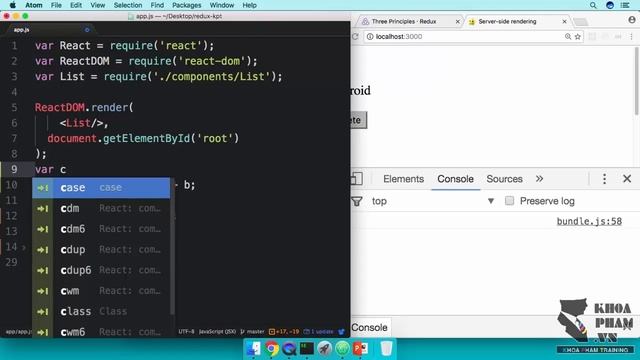640x360 pixels.
Task: Switch to the Elements panel
Action: (403, 179)
